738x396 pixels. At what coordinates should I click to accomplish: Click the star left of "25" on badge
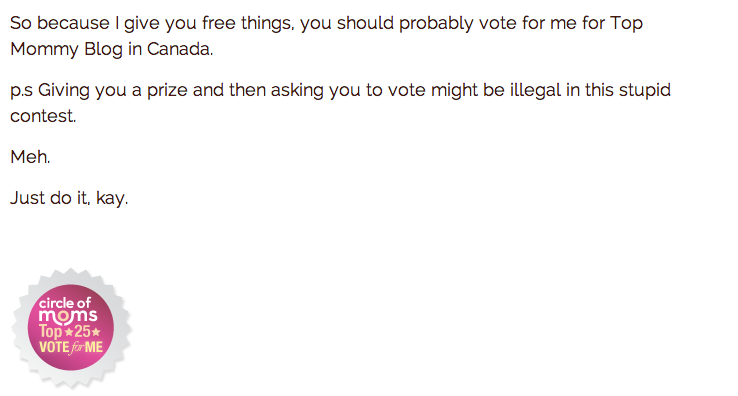tap(69, 332)
